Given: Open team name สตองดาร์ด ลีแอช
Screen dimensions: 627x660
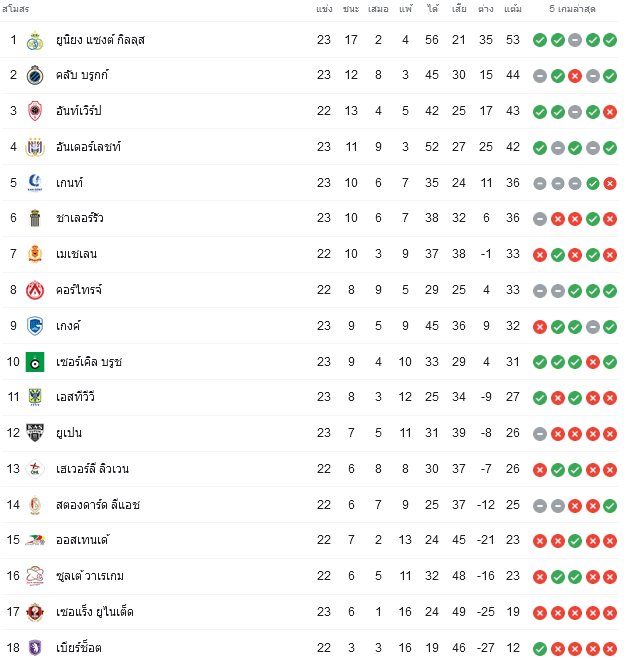Looking at the screenshot, I should [98, 505].
